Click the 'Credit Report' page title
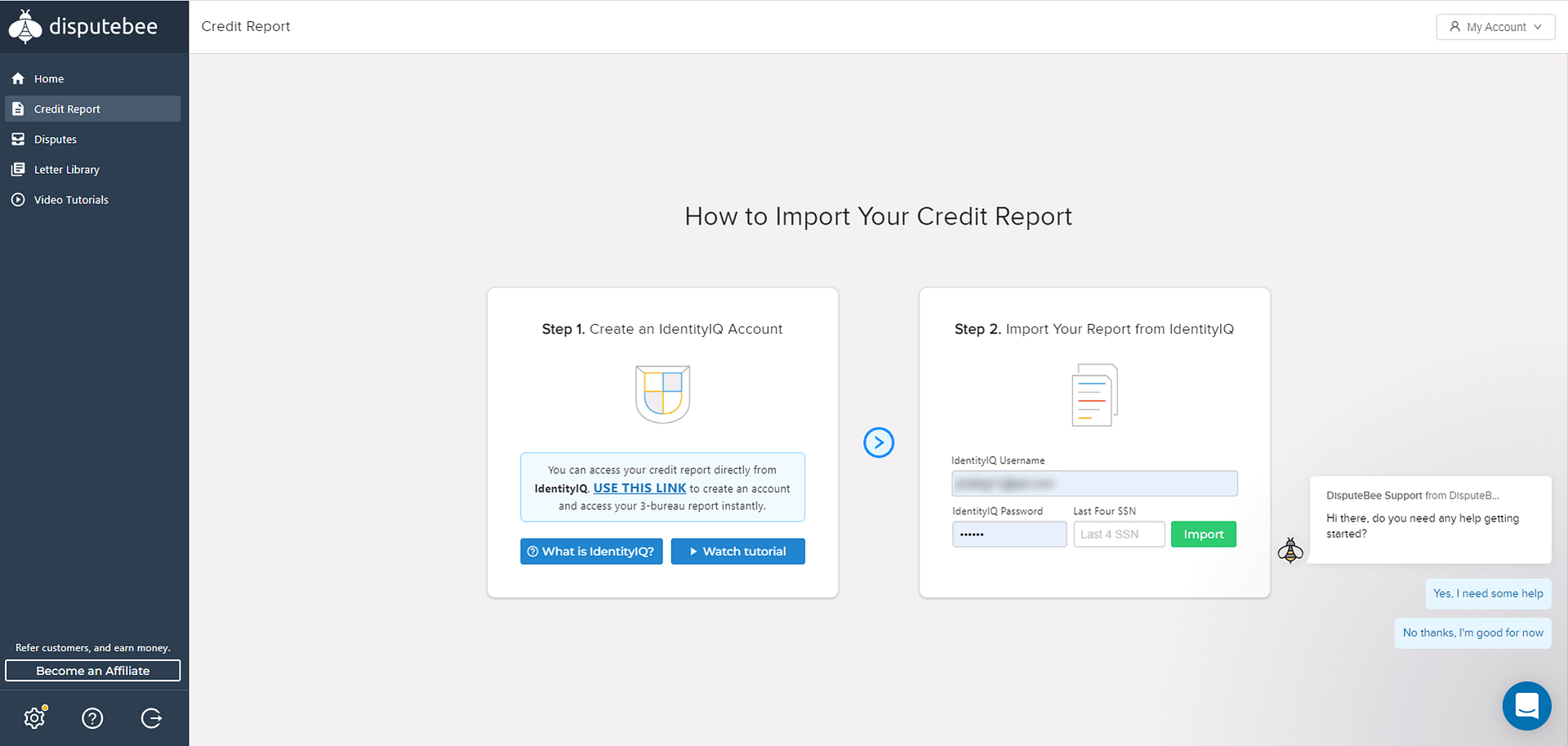Screen dimensions: 1568x746 pos(246,27)
